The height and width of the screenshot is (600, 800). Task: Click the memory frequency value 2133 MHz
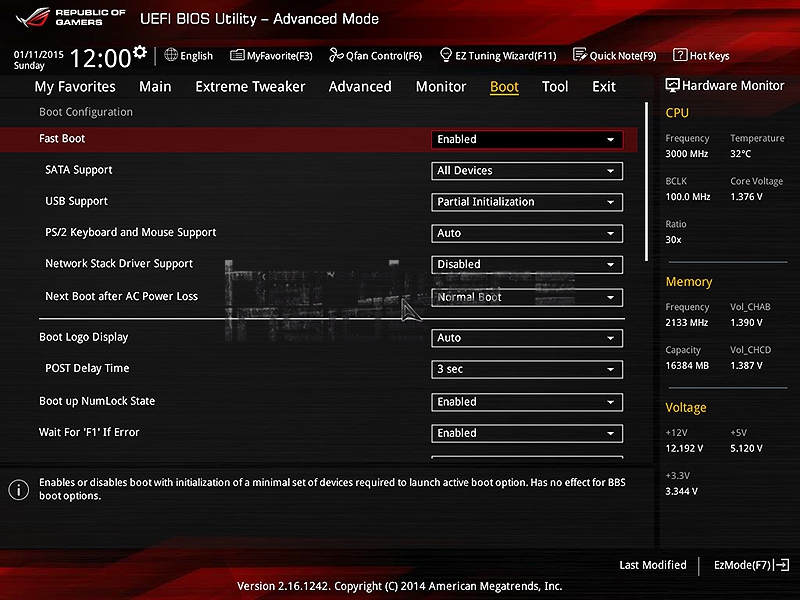686,322
